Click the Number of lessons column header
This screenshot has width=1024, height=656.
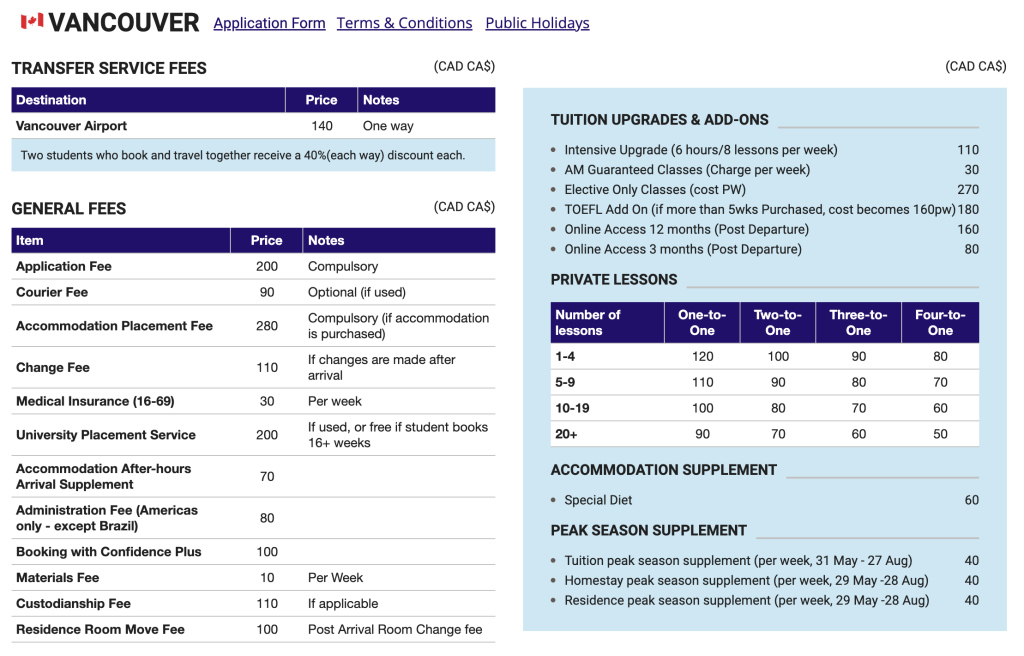607,322
